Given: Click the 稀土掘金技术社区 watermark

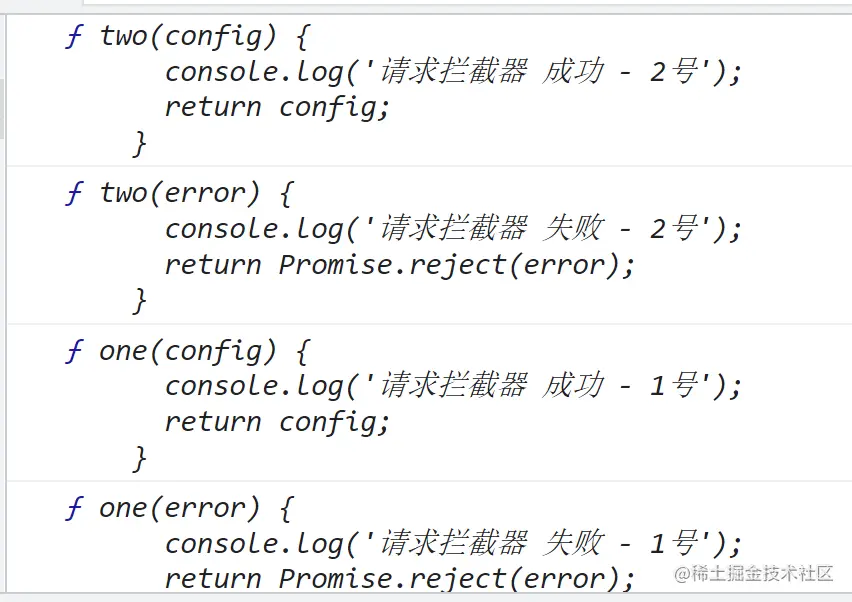Looking at the screenshot, I should (x=754, y=574).
